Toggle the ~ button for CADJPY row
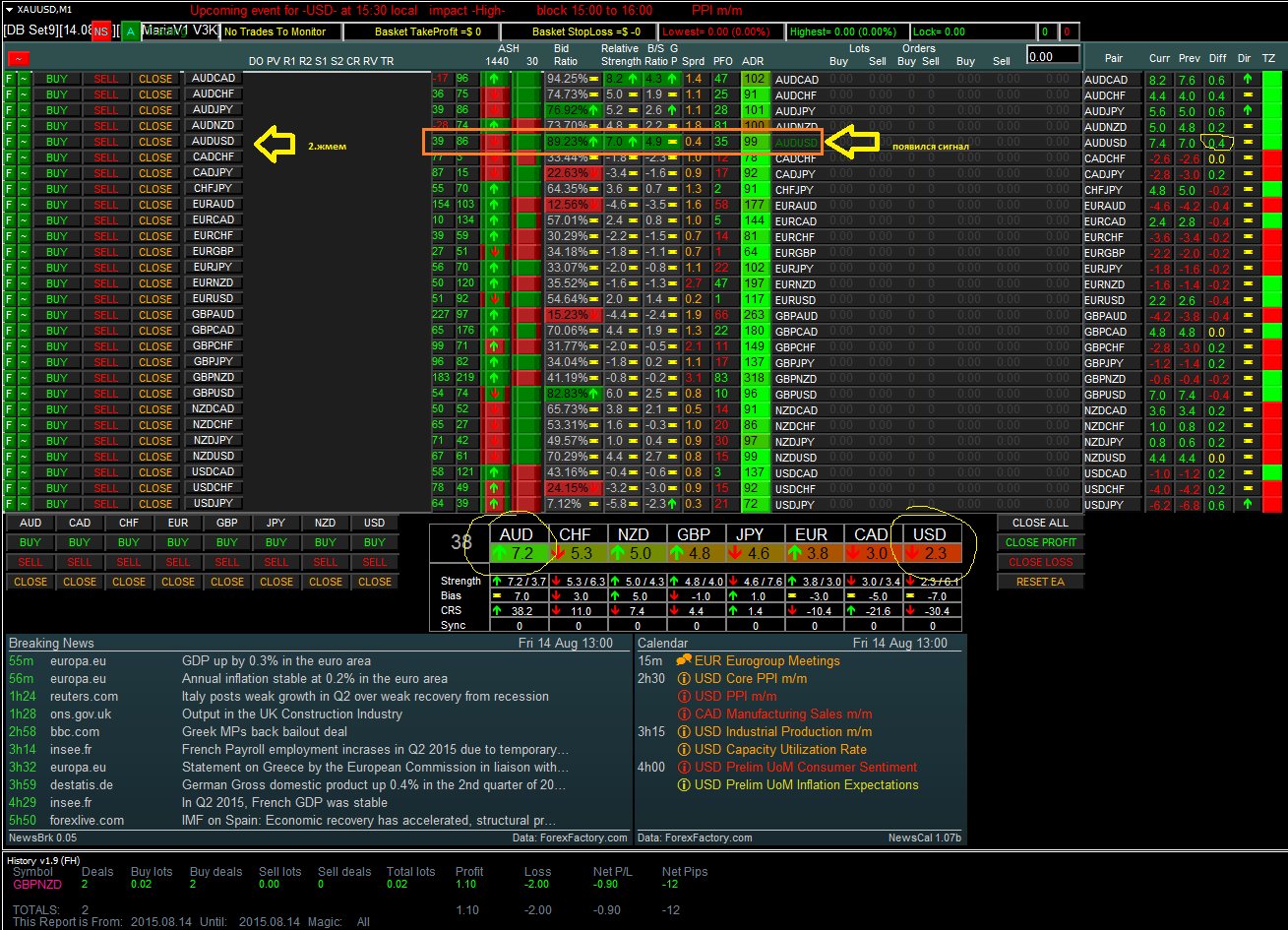This screenshot has height=930, width=1288. (x=25, y=173)
